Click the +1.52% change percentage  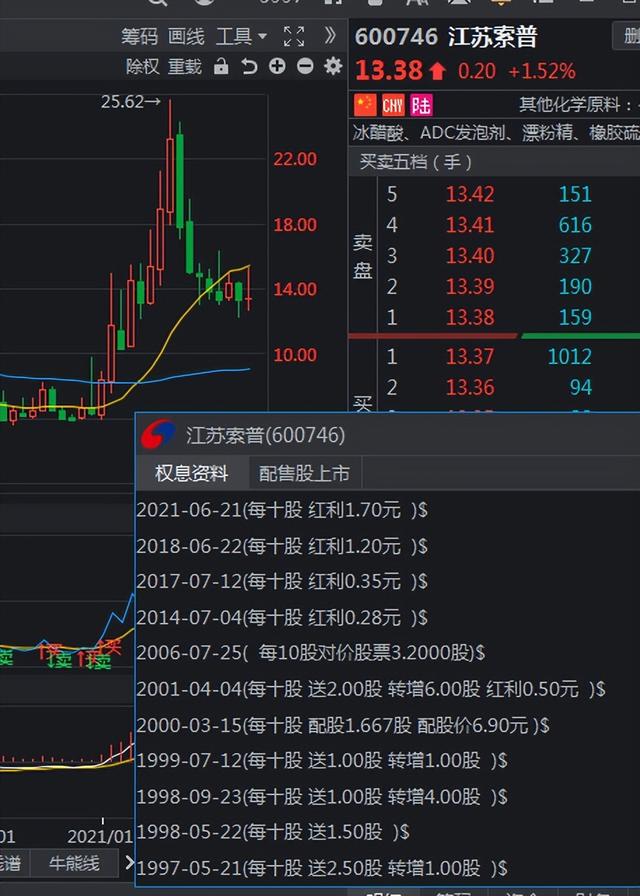click(542, 71)
